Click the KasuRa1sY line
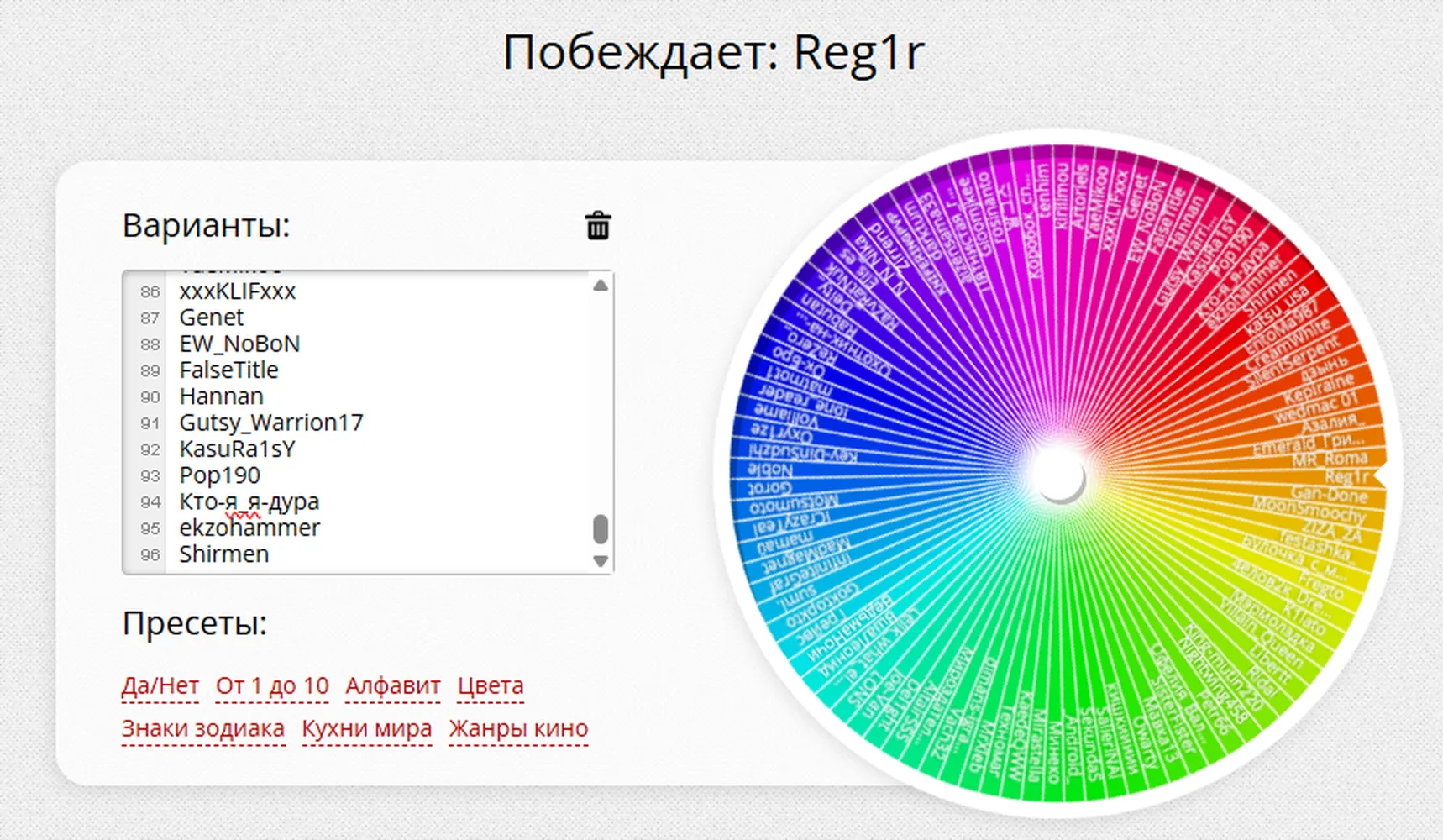This screenshot has width=1443, height=840. coord(238,449)
